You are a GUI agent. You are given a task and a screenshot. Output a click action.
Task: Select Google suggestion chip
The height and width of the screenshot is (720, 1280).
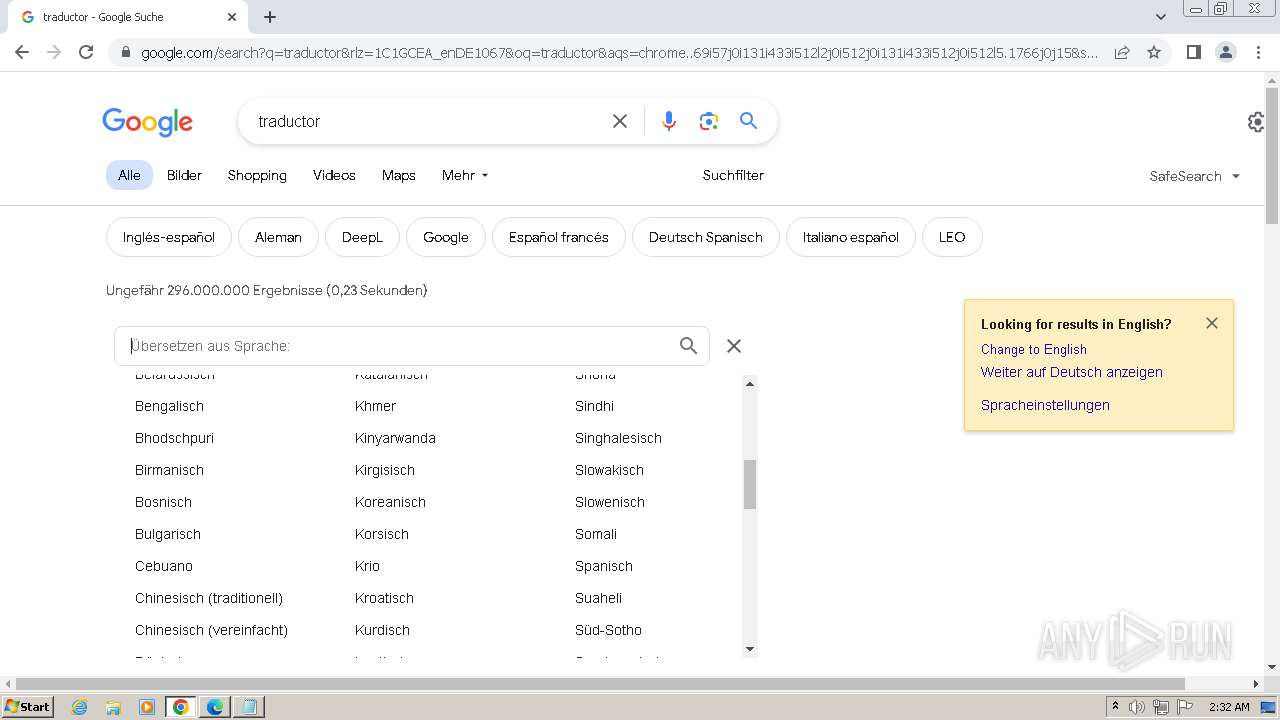446,237
